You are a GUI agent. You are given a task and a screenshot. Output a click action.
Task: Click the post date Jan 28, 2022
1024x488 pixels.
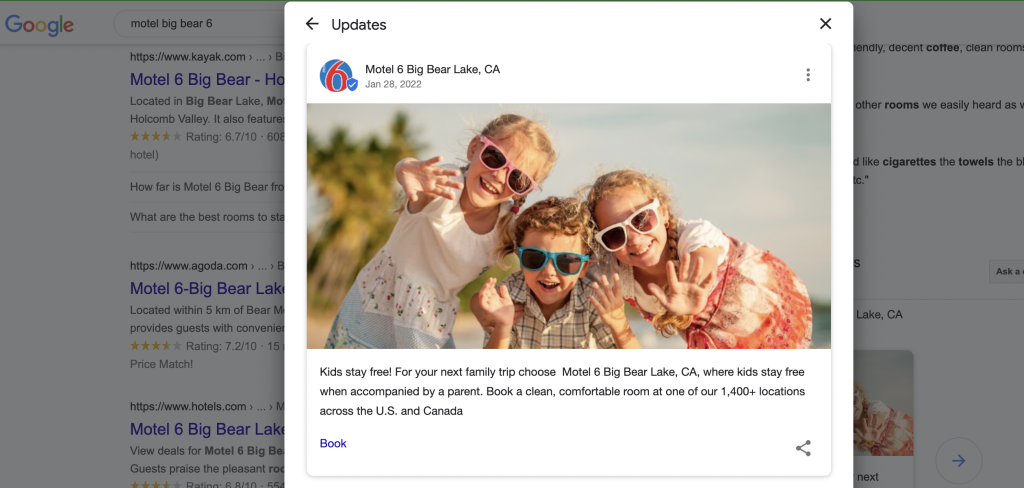pos(393,84)
